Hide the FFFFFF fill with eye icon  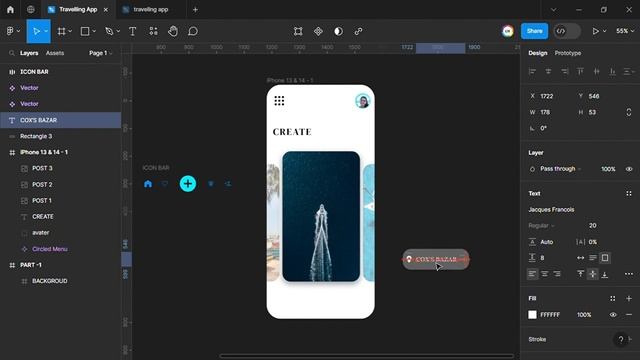613,315
